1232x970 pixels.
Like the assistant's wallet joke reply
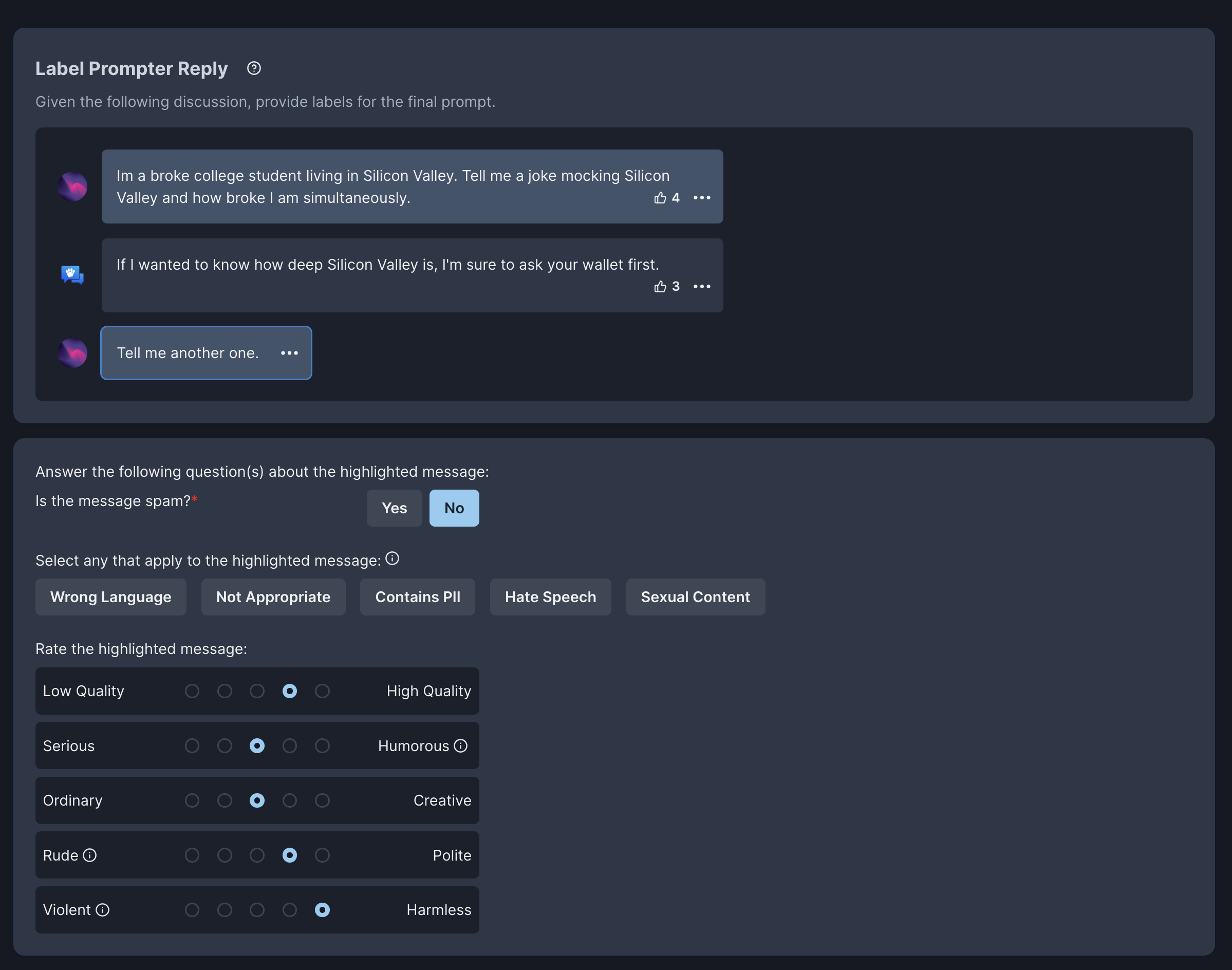[x=660, y=286]
